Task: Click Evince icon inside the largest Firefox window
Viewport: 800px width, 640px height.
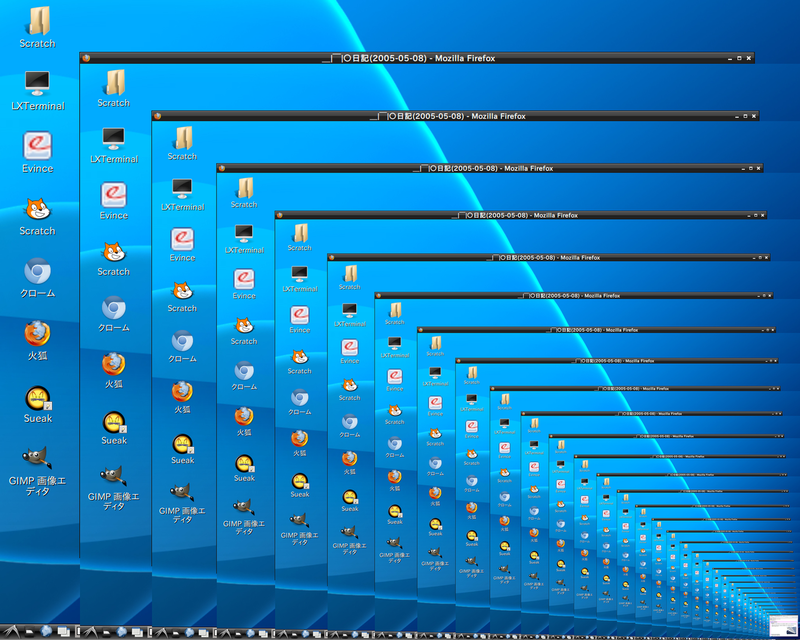Action: (113, 195)
